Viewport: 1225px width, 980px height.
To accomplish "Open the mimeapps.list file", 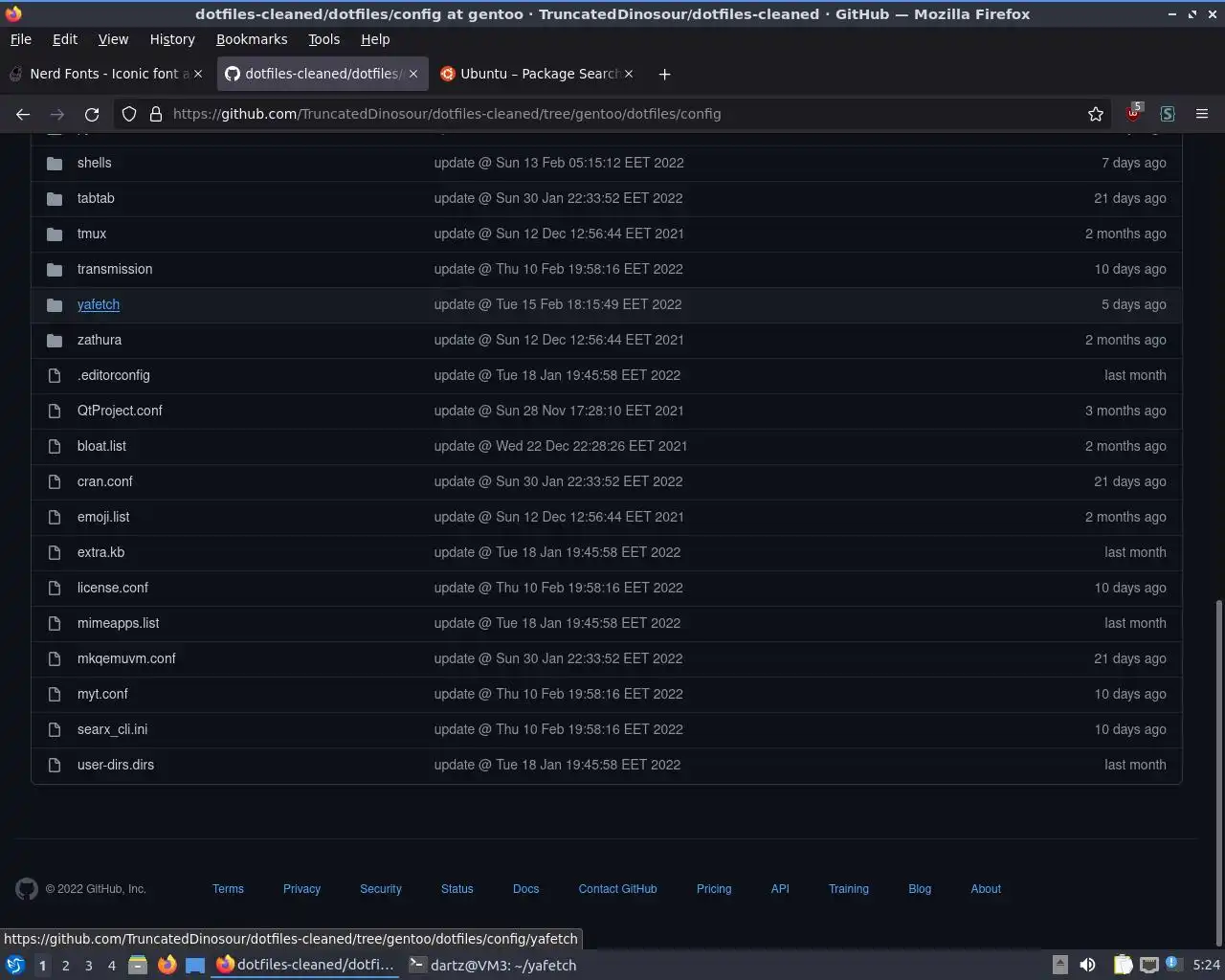I will pyautogui.click(x=119, y=623).
